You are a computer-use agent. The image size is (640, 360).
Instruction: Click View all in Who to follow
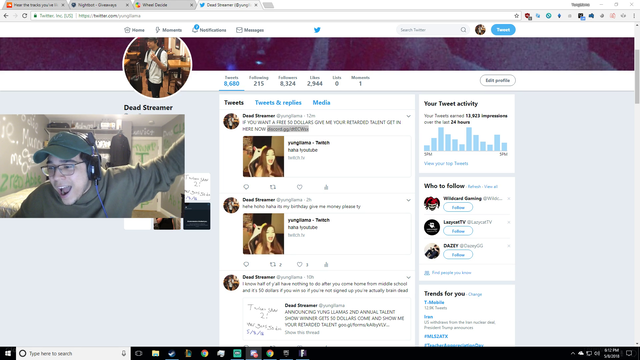[491, 187]
